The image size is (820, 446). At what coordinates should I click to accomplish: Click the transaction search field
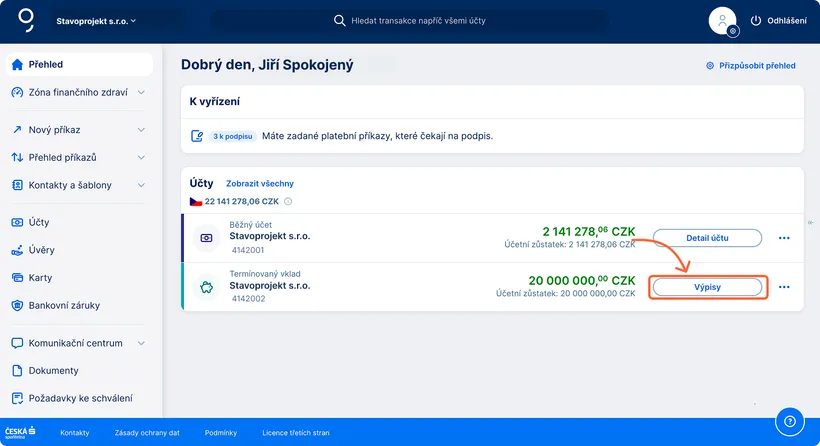(409, 21)
